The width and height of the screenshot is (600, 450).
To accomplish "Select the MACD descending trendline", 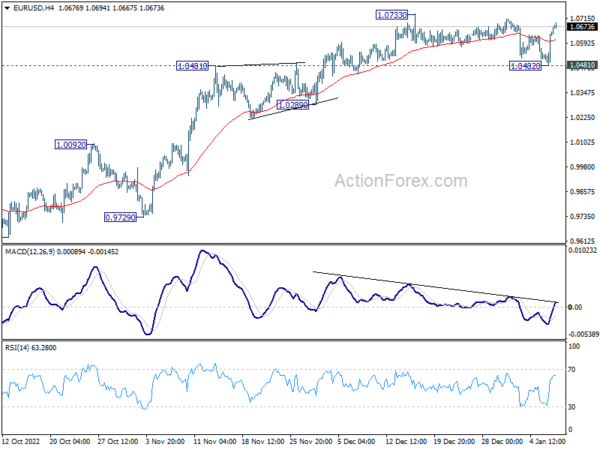I will [x=435, y=287].
